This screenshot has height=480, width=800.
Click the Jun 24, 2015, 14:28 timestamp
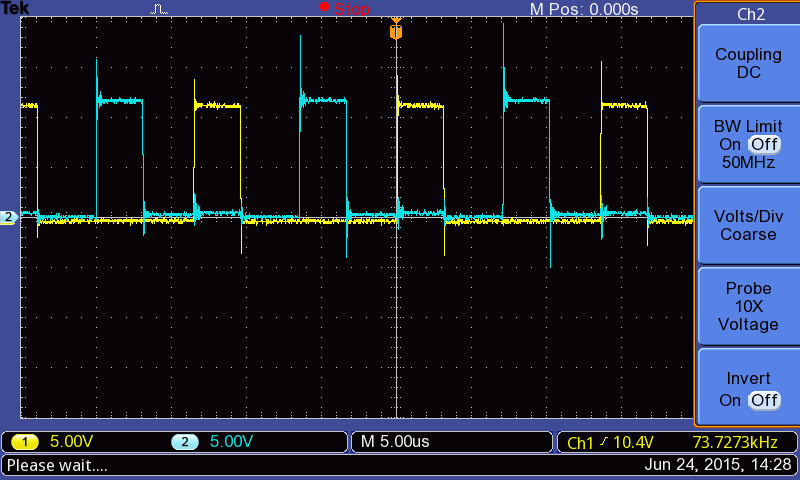(x=718, y=464)
